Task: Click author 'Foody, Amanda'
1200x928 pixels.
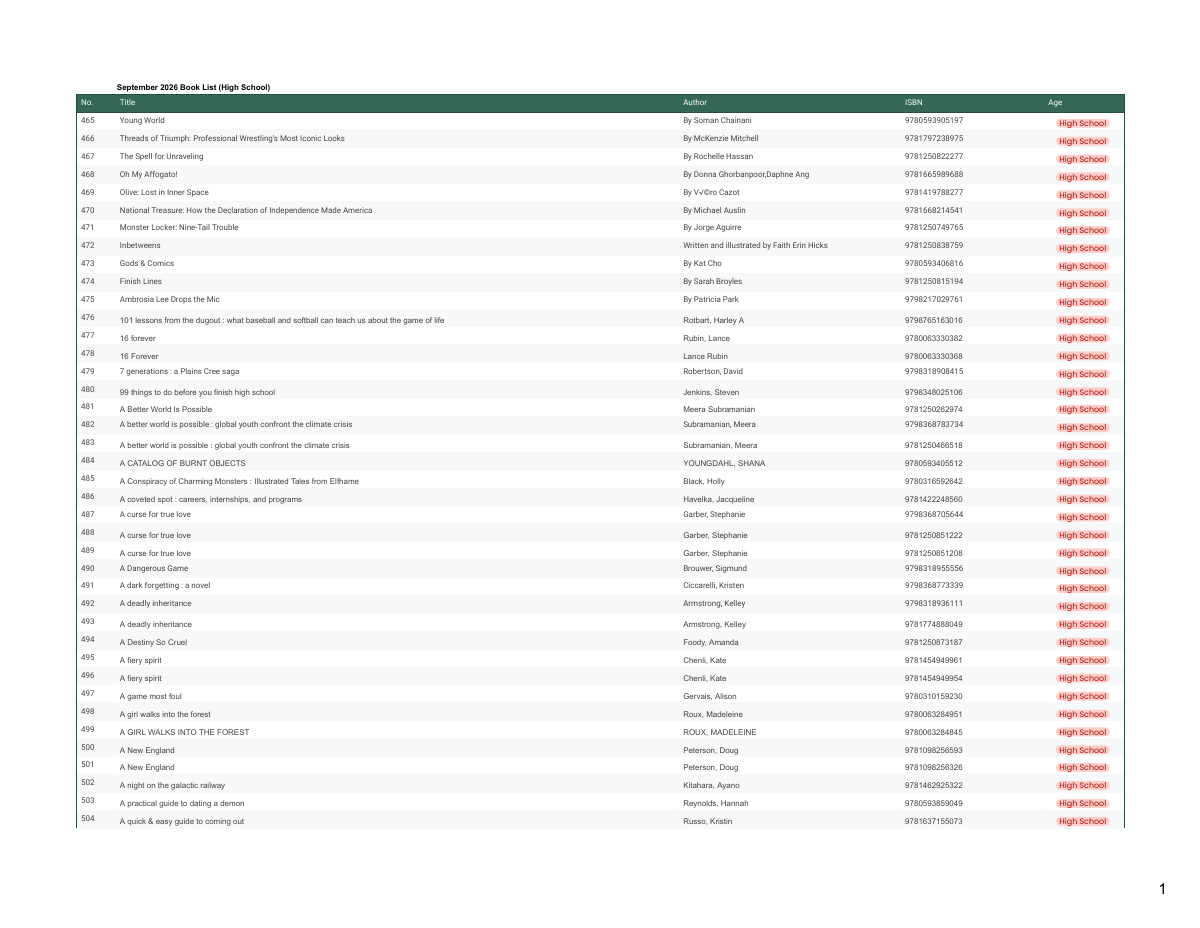Action: point(711,642)
